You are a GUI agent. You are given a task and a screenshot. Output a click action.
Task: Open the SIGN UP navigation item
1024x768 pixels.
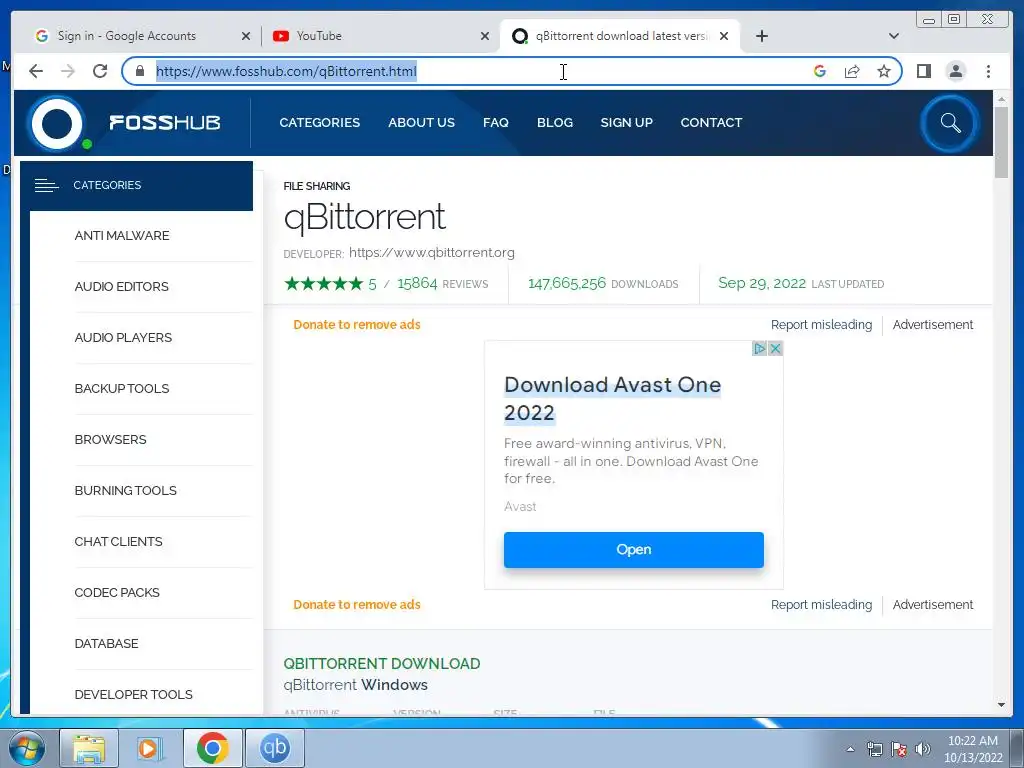click(626, 123)
